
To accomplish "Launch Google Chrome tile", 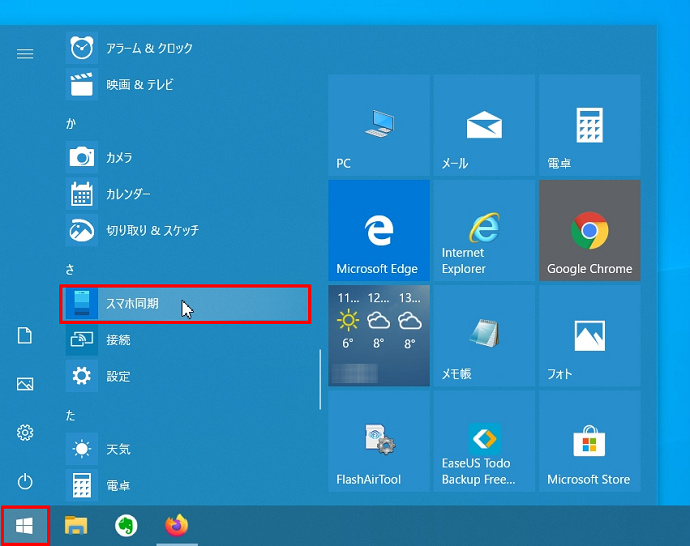I will pos(590,230).
